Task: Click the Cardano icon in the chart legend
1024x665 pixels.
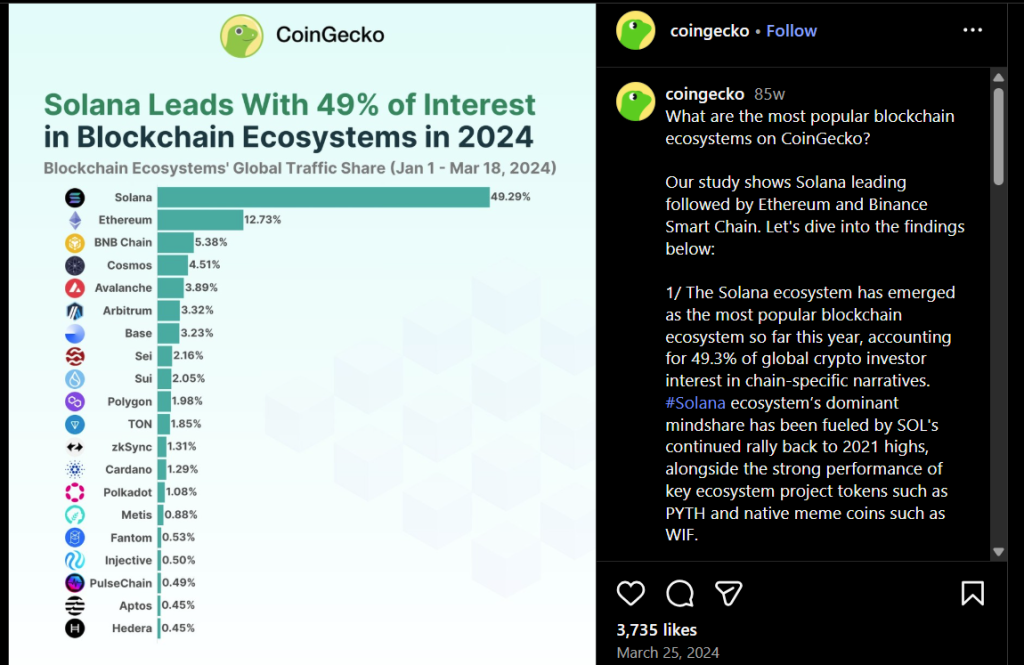Action: (x=75, y=469)
